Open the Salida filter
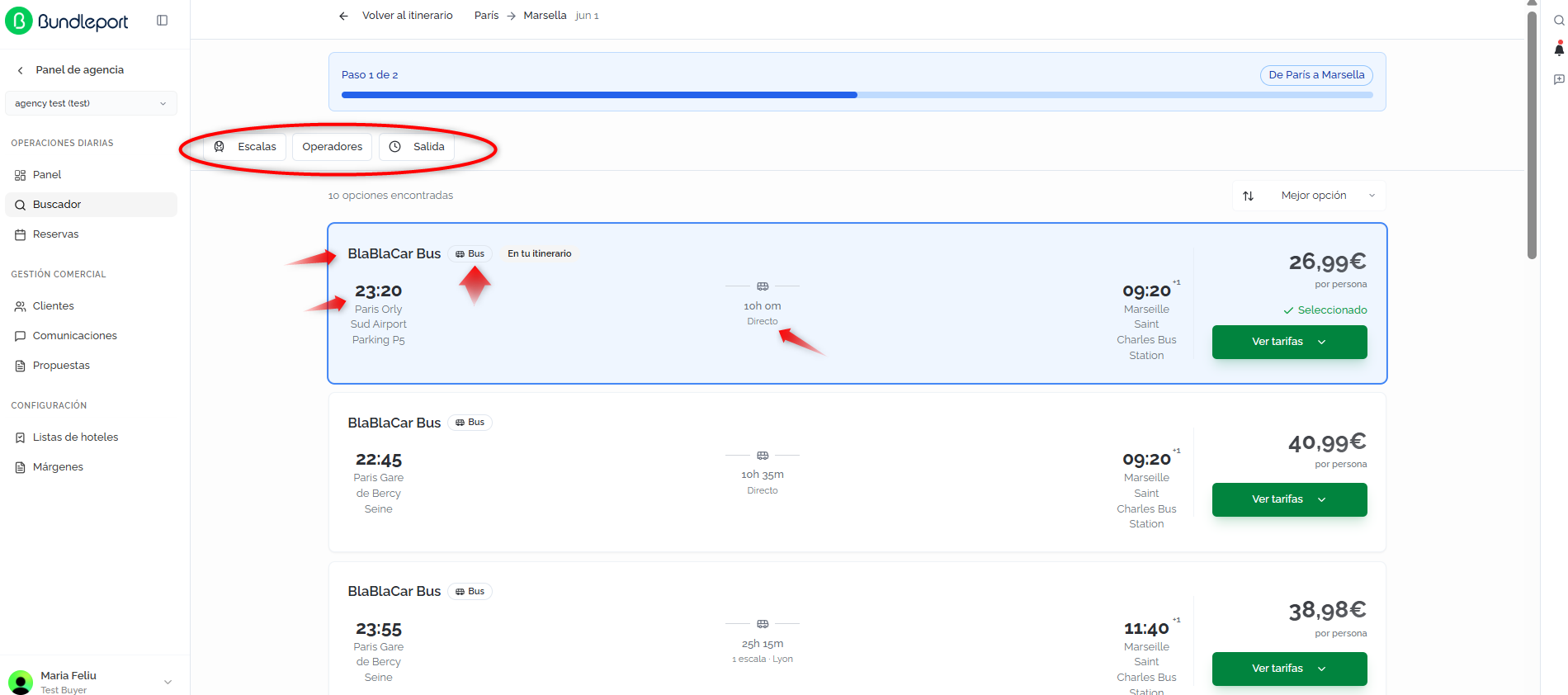1568x695 pixels. (417, 147)
